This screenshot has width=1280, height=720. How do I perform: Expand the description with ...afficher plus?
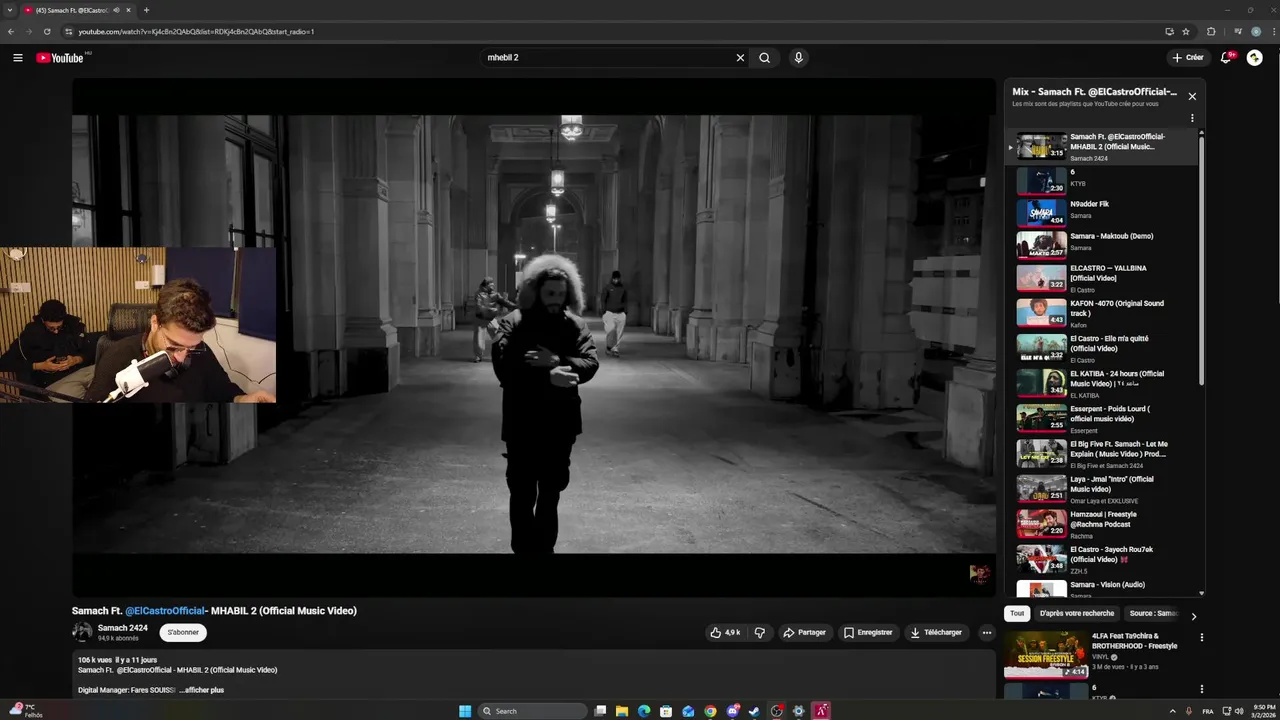tap(201, 690)
